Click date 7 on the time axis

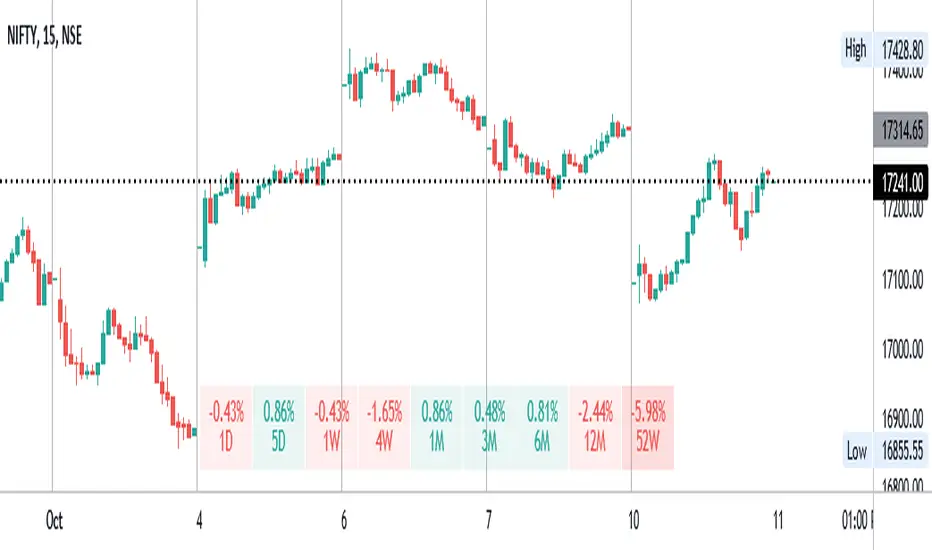[x=488, y=520]
